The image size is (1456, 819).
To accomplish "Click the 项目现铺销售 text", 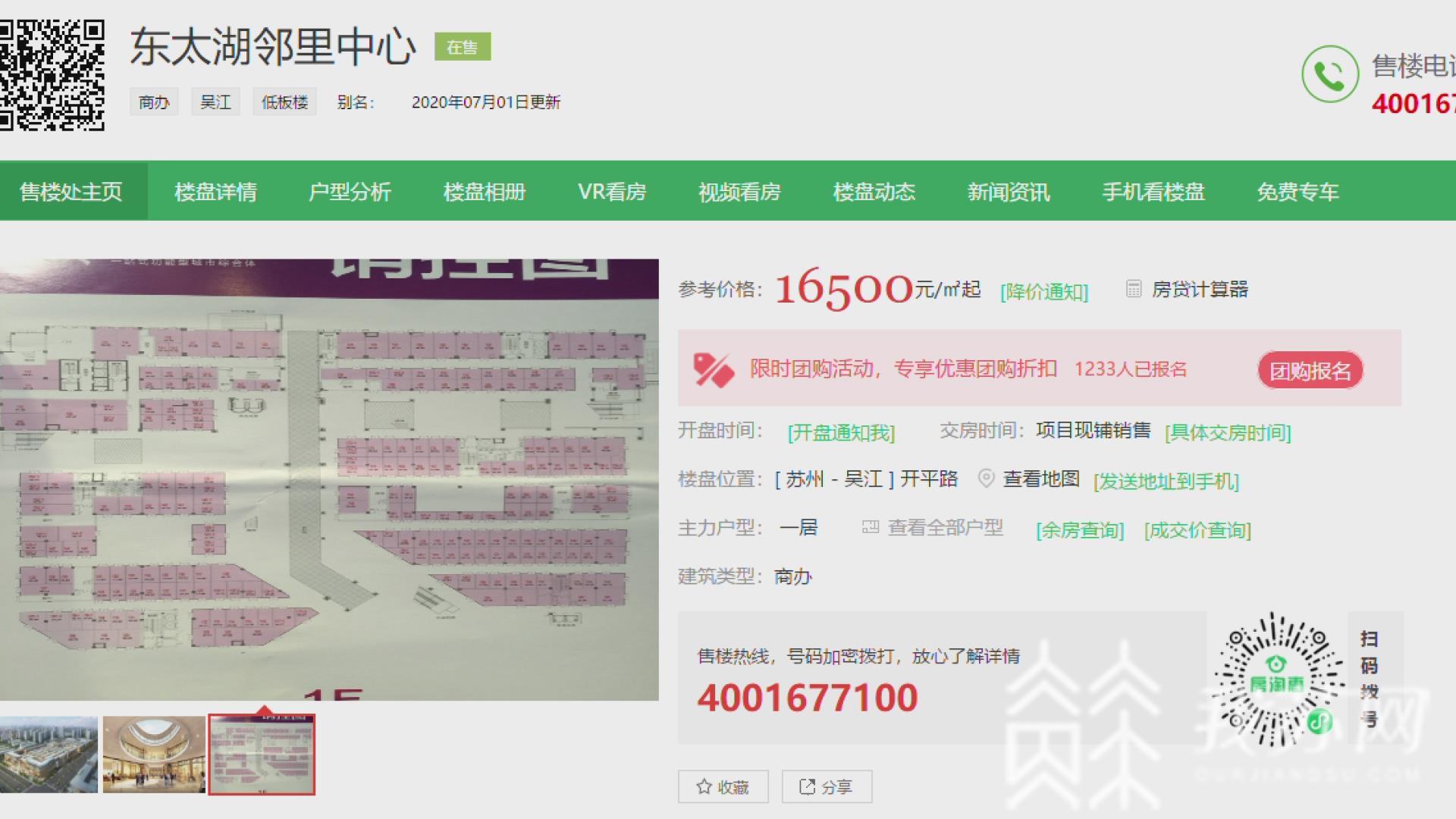I will pos(1094,431).
